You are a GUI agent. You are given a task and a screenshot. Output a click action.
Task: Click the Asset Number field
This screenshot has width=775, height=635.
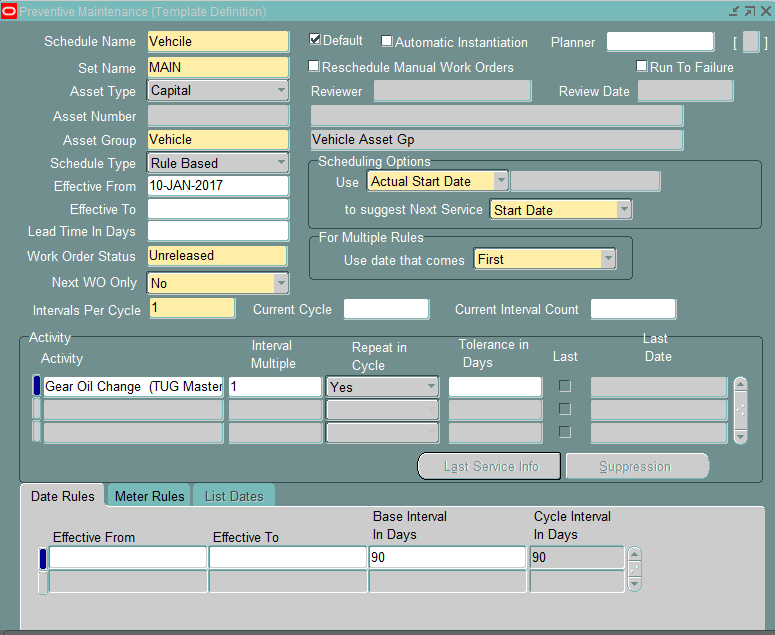[218, 116]
